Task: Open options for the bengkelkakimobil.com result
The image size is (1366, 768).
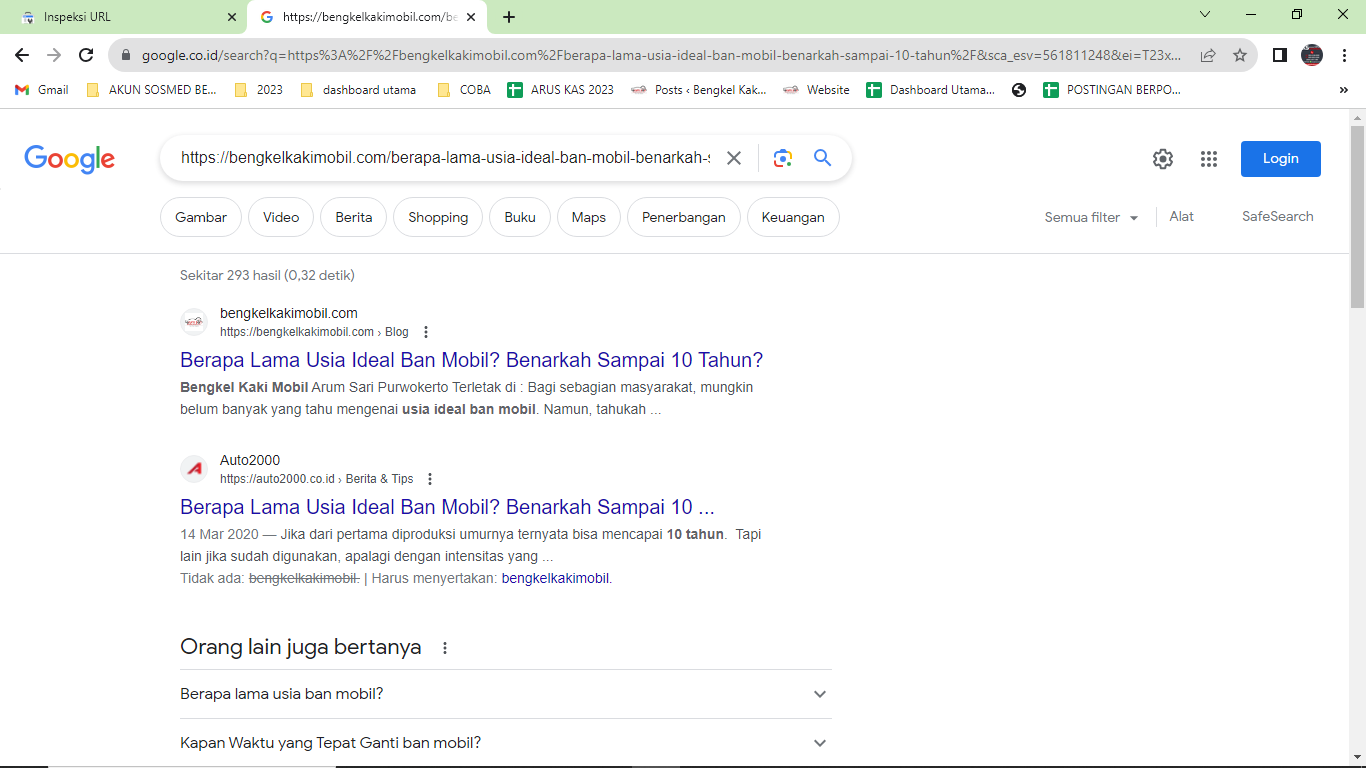Action: click(x=426, y=332)
